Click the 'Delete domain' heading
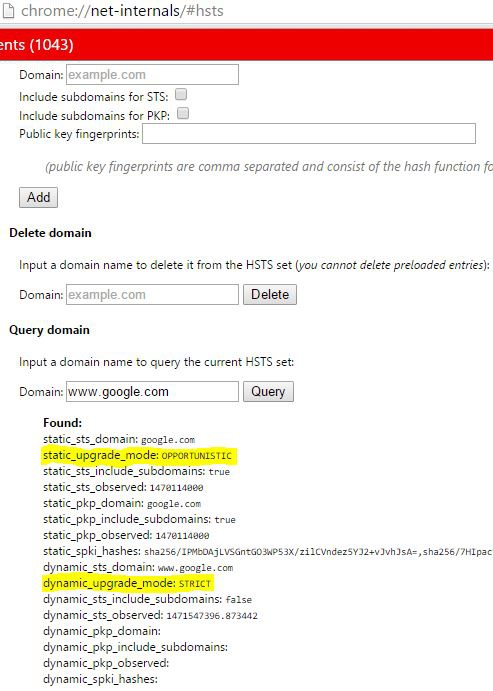The width and height of the screenshot is (493, 691). point(50,233)
